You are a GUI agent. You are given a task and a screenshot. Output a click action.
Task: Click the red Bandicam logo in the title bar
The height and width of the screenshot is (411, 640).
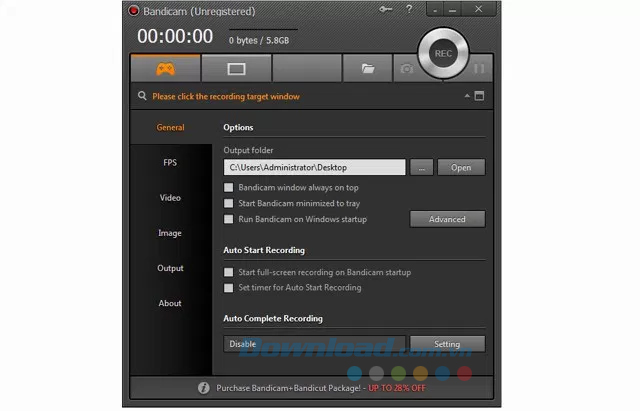(133, 11)
